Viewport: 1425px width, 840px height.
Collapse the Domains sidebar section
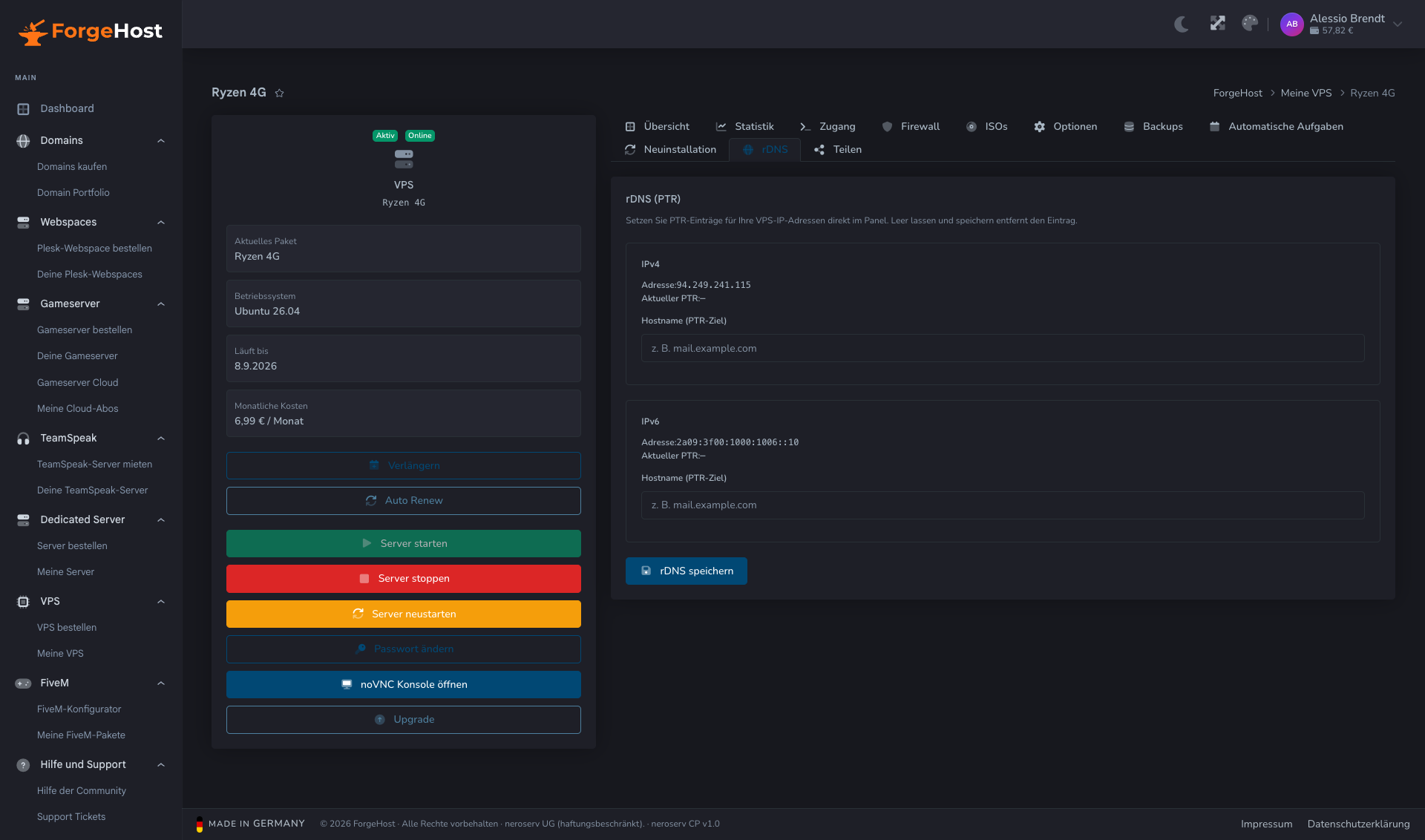tap(161, 141)
